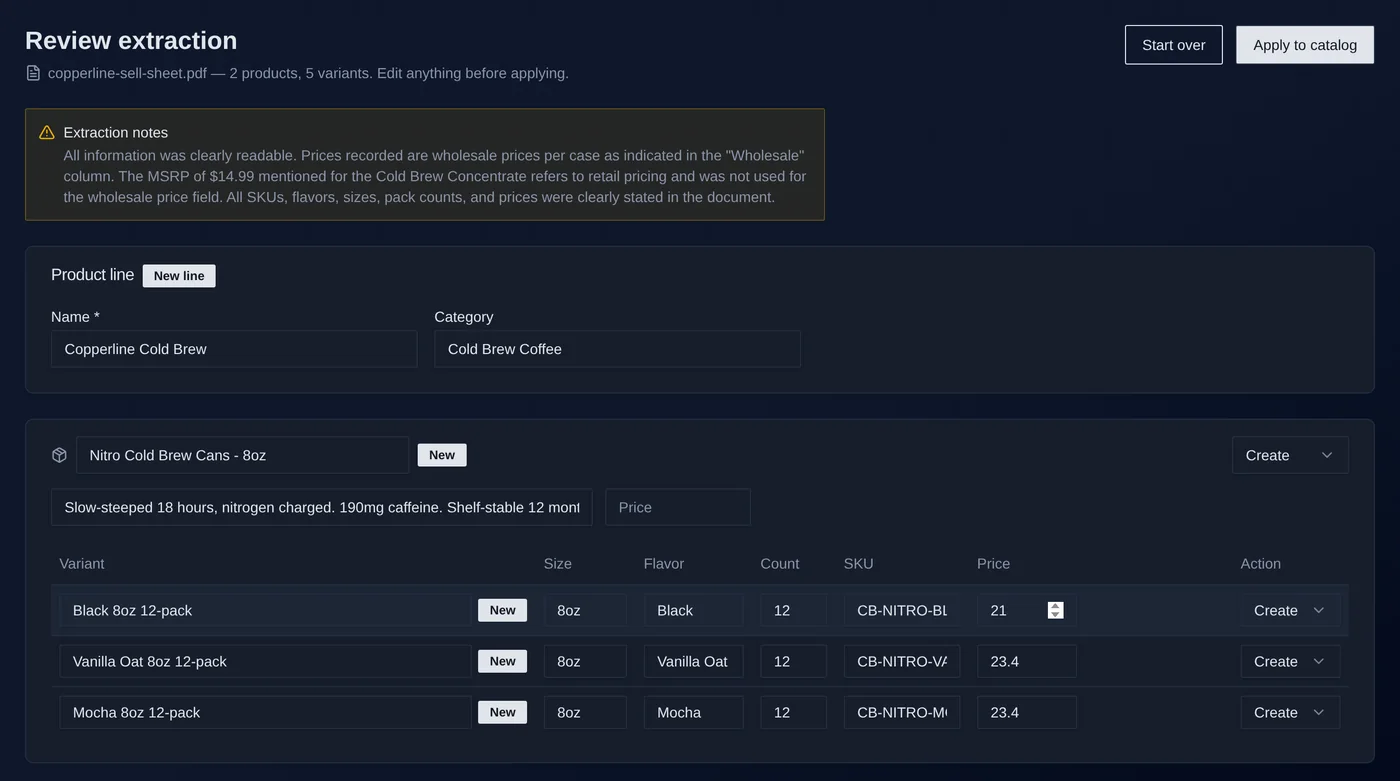Viewport: 1400px width, 781px height.
Task: Click the extraction notes warning icon
Action: click(46, 132)
